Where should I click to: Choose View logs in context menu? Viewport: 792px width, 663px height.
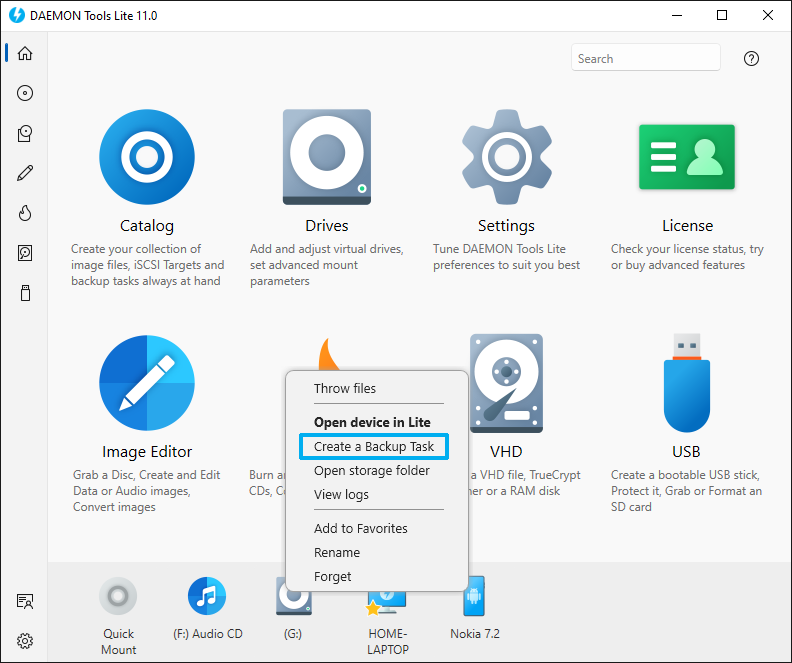(x=341, y=494)
